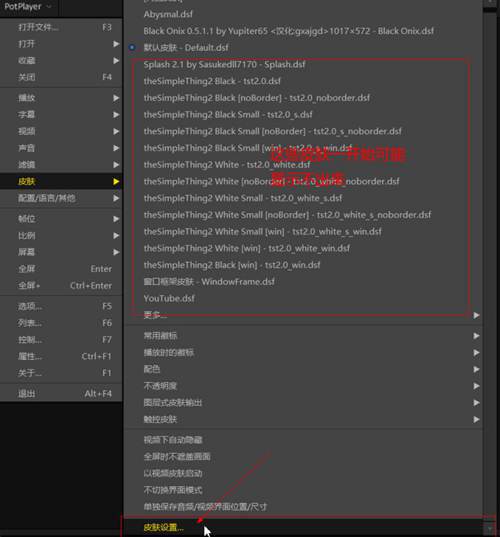500x537 pixels.
Task: Select theSimpleThing2 White [win] tst2.0_white_win.dsf skin
Action: pyautogui.click(x=303, y=248)
